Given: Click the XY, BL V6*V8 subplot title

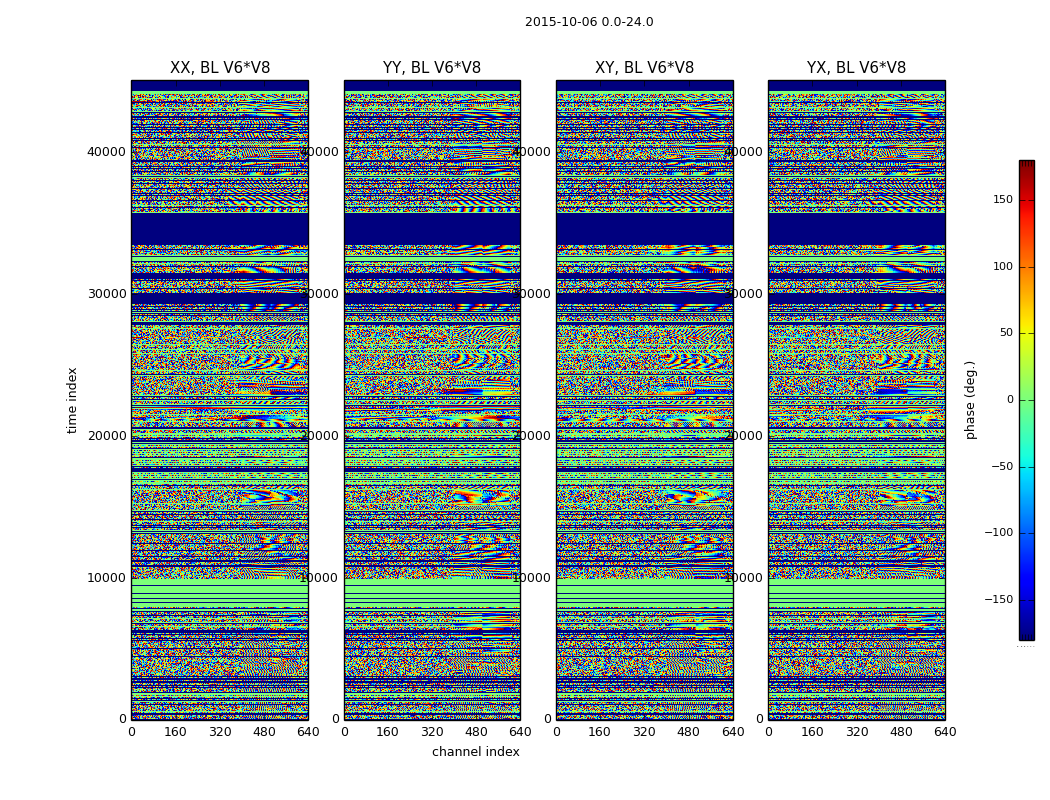Looking at the screenshot, I should click(x=644, y=68).
